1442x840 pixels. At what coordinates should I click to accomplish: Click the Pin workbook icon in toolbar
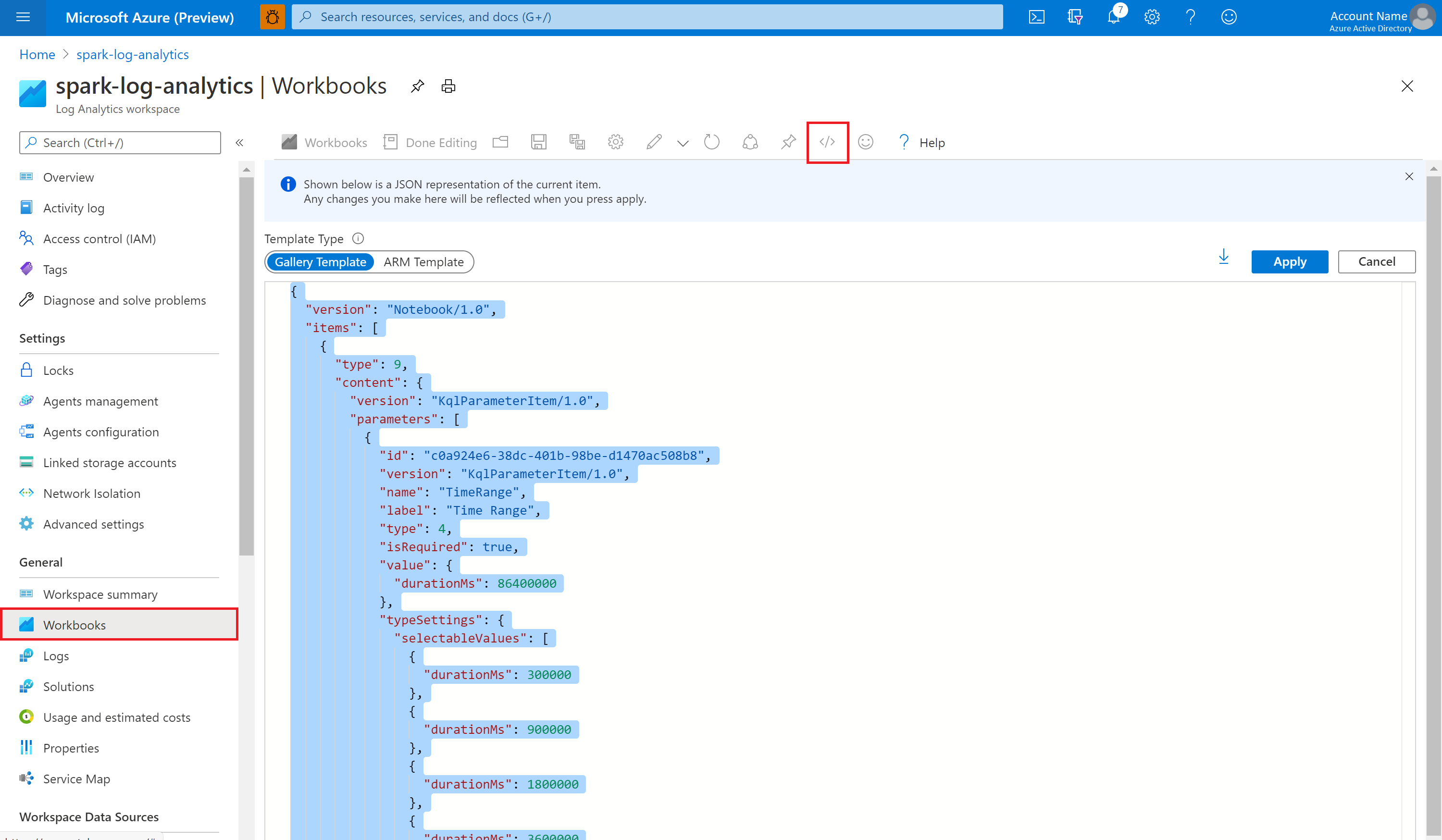click(789, 142)
